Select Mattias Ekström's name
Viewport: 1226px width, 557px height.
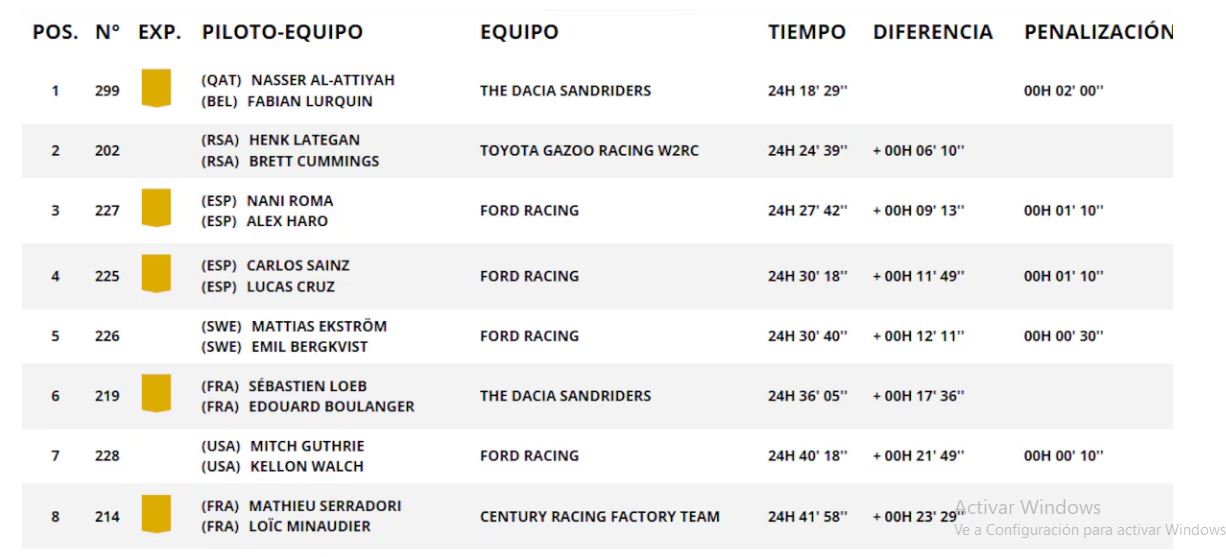[x=318, y=326]
